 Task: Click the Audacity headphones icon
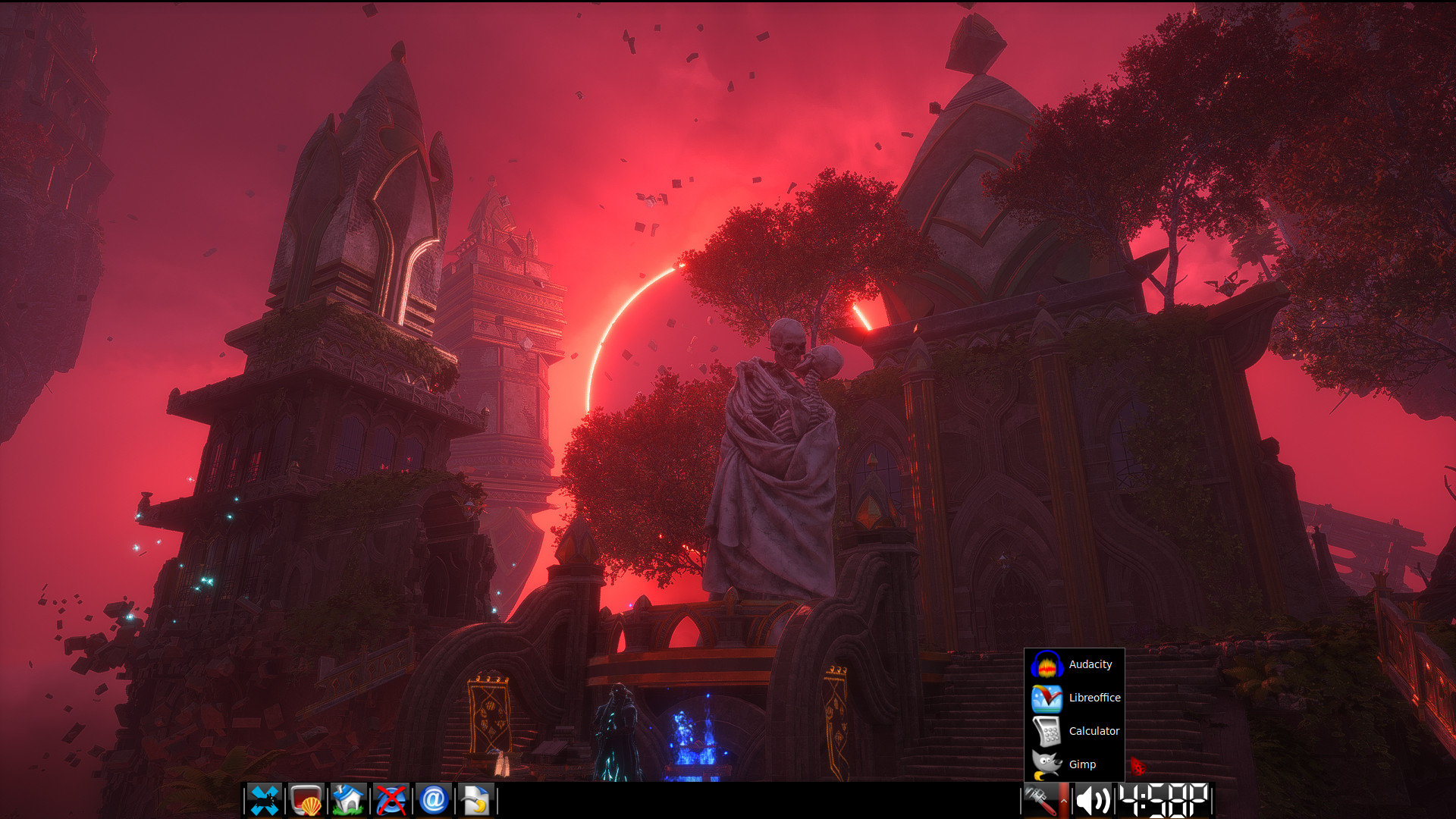[x=1046, y=664]
